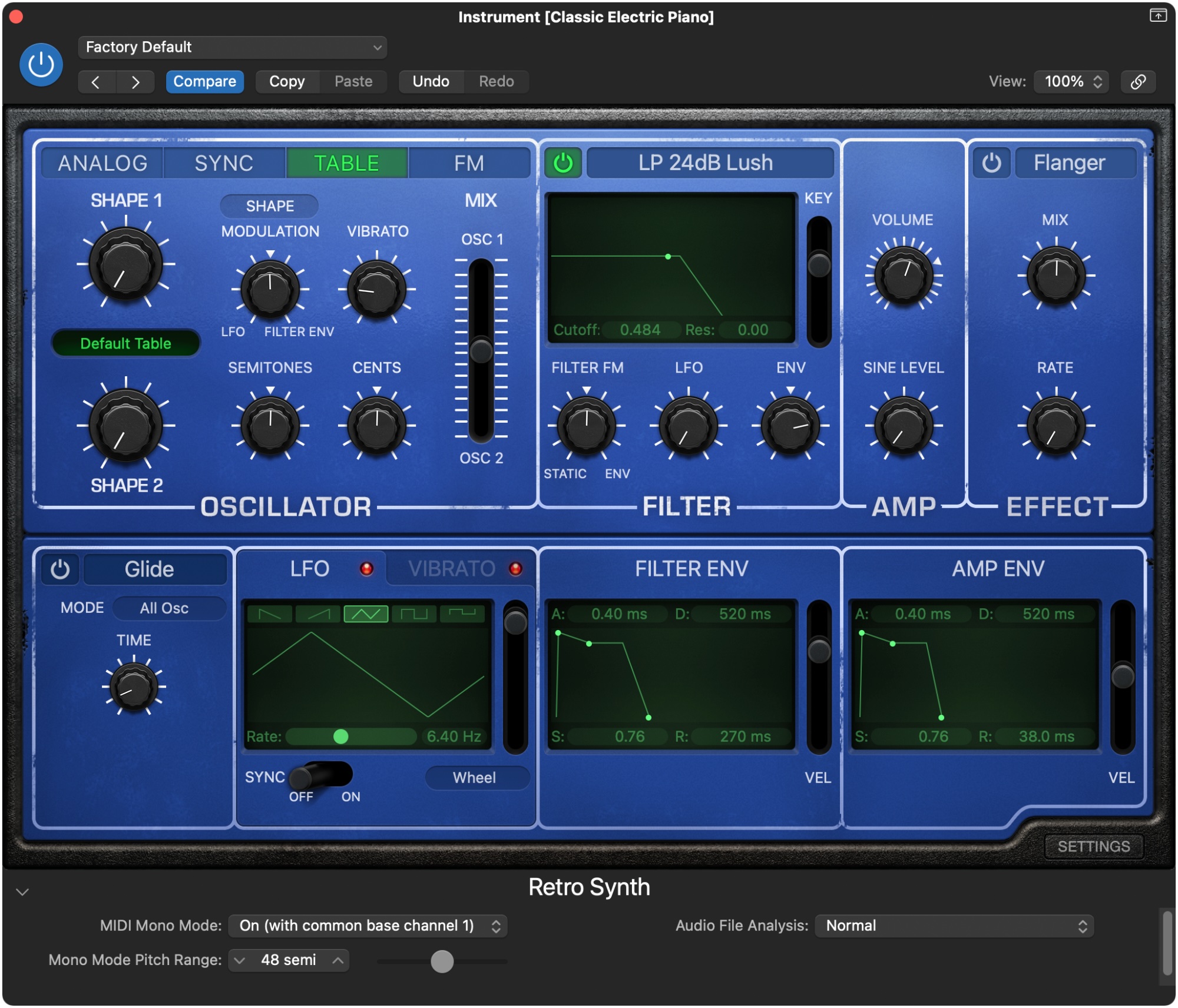Select the rising sawtooth LFO waveform
This screenshot has width=1178, height=1008.
point(318,614)
